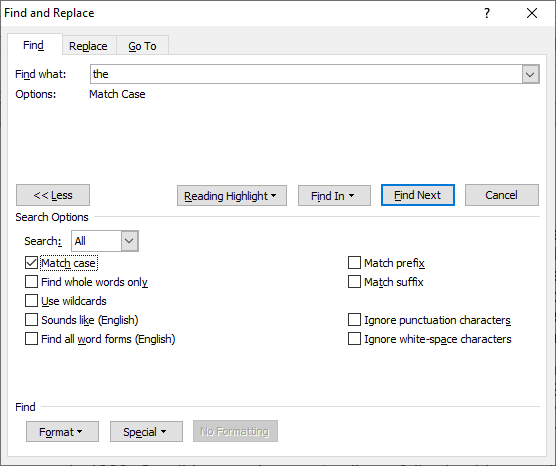
Task: Check Find all word forms (English)
Action: pyautogui.click(x=31, y=339)
